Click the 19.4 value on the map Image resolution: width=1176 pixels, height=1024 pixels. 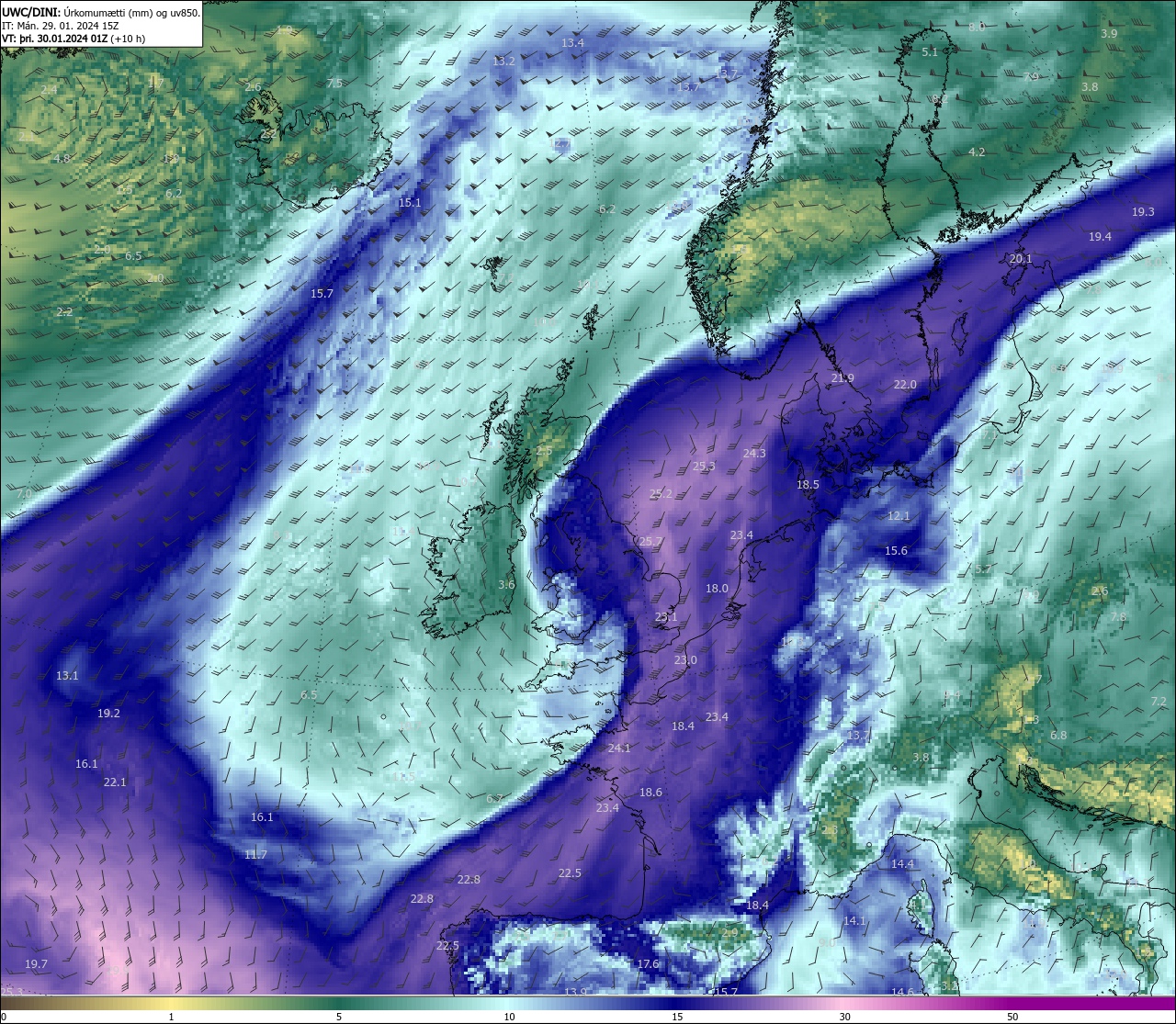tap(1100, 237)
